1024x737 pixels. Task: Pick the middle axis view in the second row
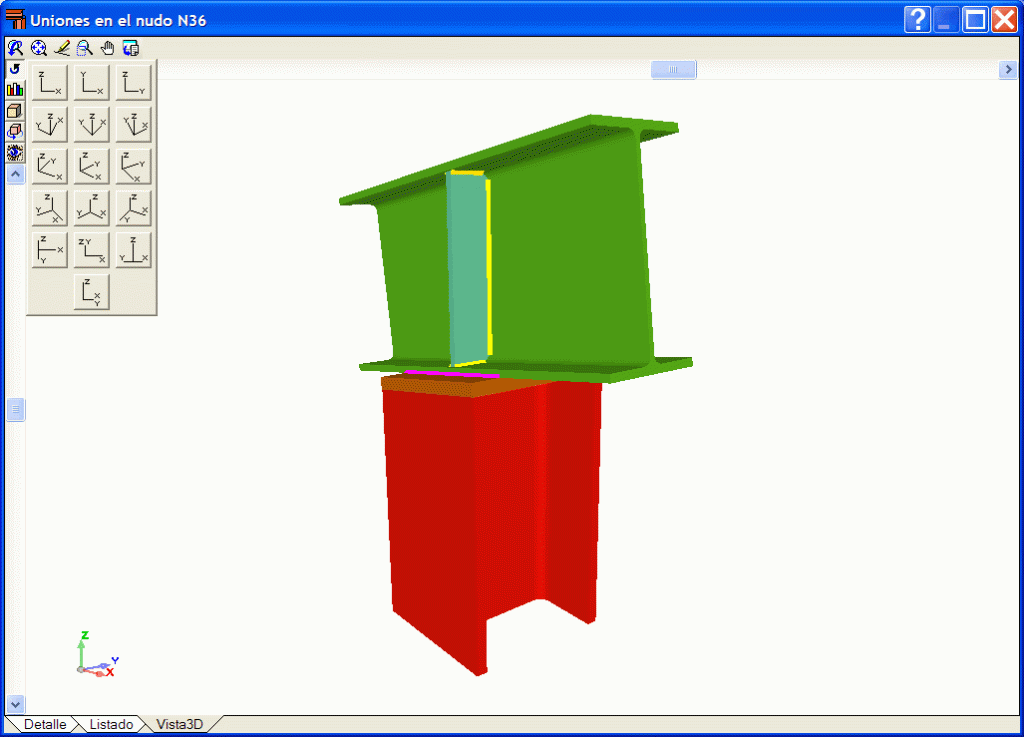click(x=91, y=125)
